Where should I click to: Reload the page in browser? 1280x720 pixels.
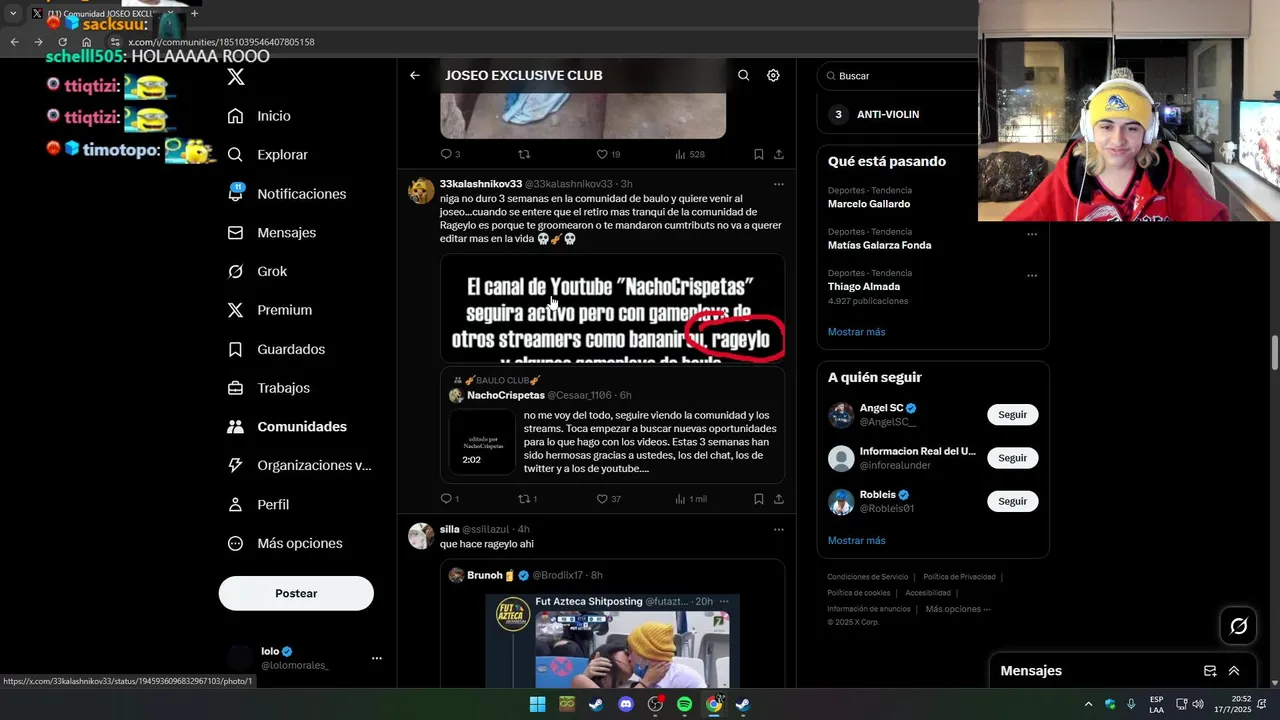tap(62, 42)
